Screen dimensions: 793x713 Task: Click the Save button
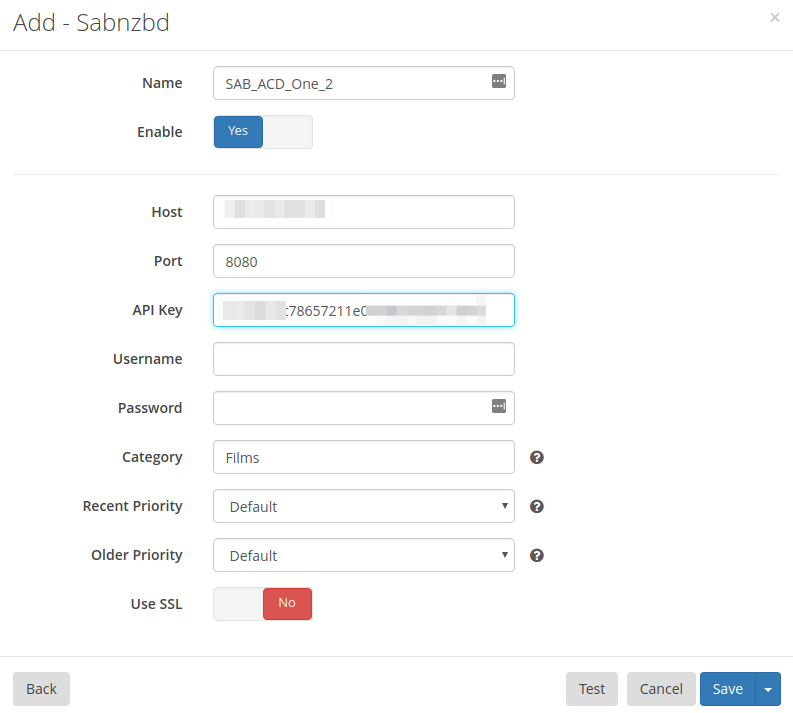(728, 689)
